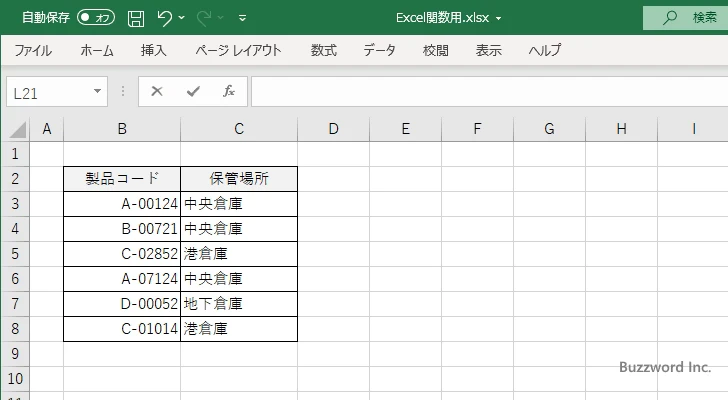Select column F header
The height and width of the screenshot is (400, 728).
tap(477, 129)
